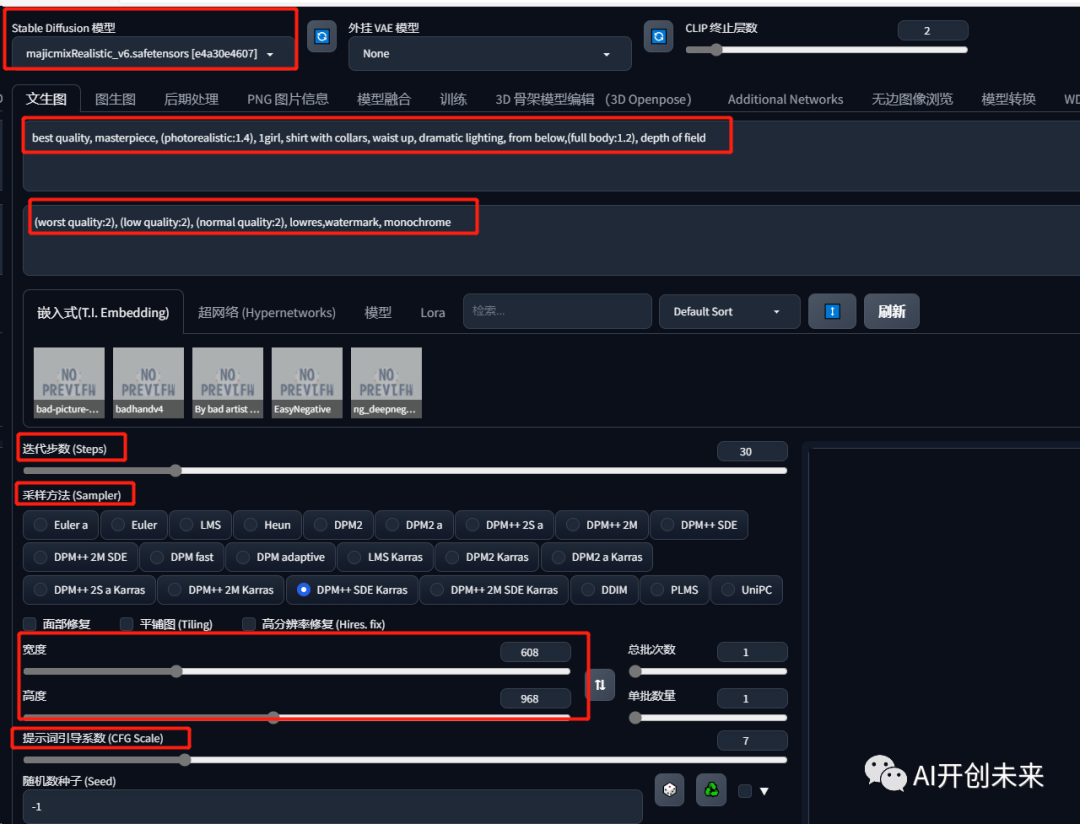Swap width and height values
The height and width of the screenshot is (824, 1080).
click(x=600, y=685)
